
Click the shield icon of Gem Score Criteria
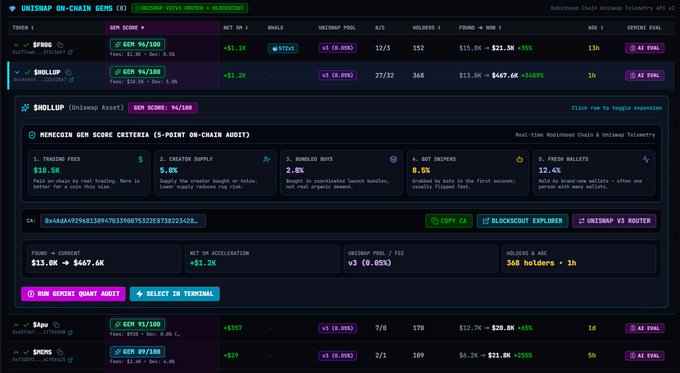click(32, 135)
